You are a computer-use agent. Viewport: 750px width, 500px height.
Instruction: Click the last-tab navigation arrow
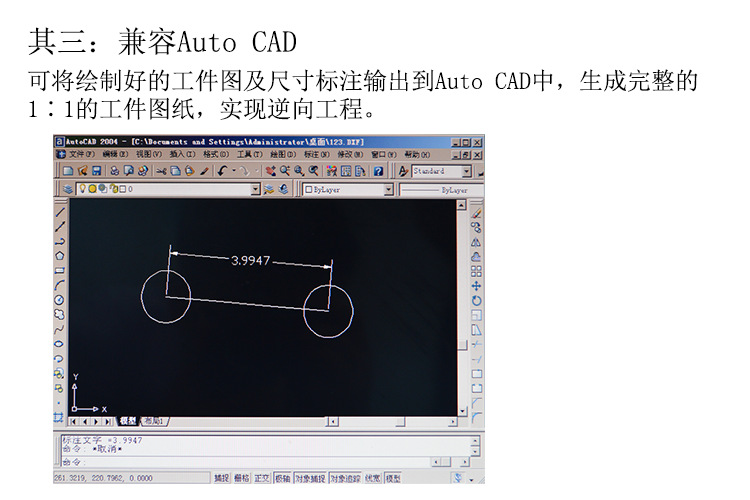coord(109,422)
